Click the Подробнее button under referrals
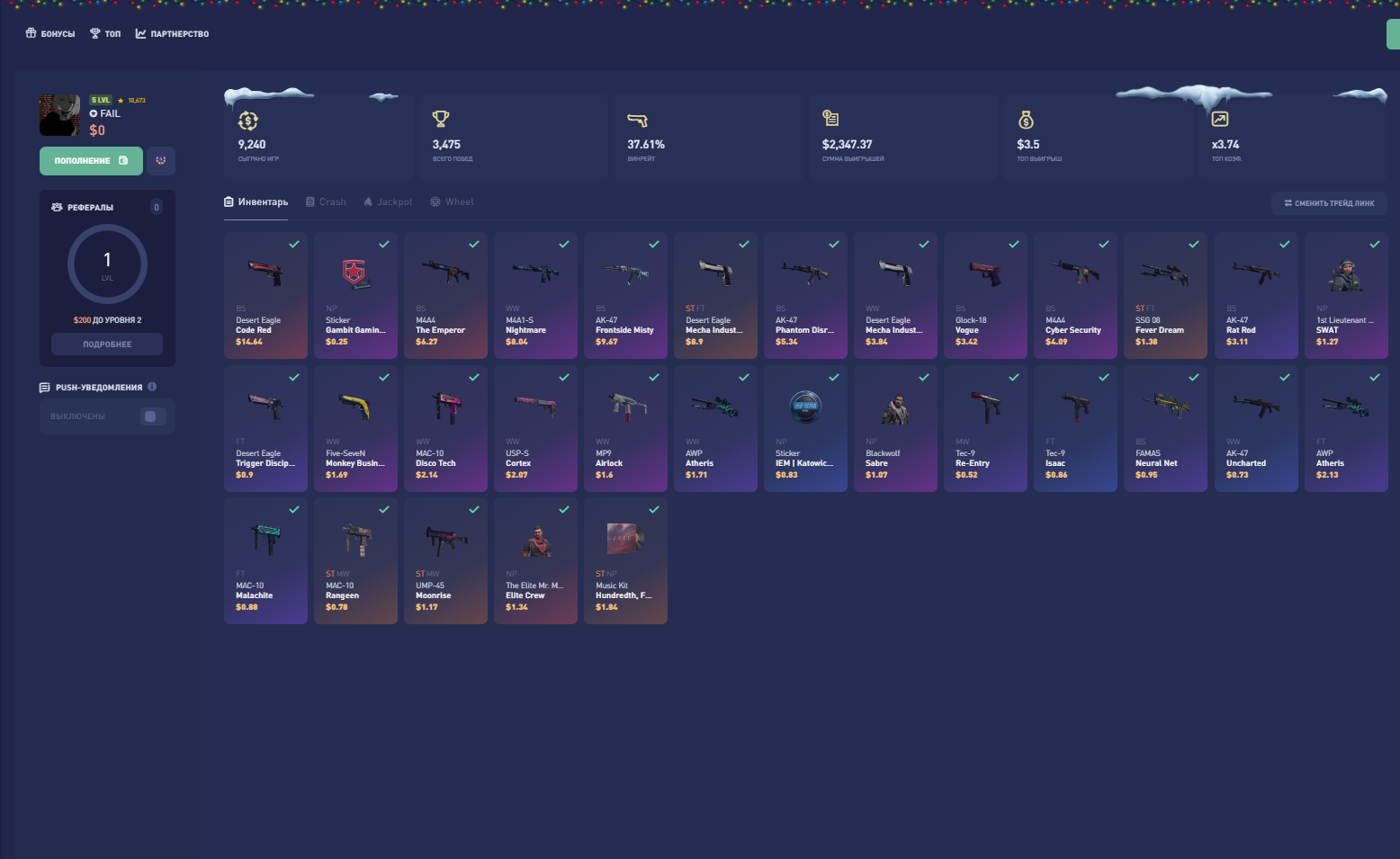Screen dimensions: 1400x859 point(107,344)
